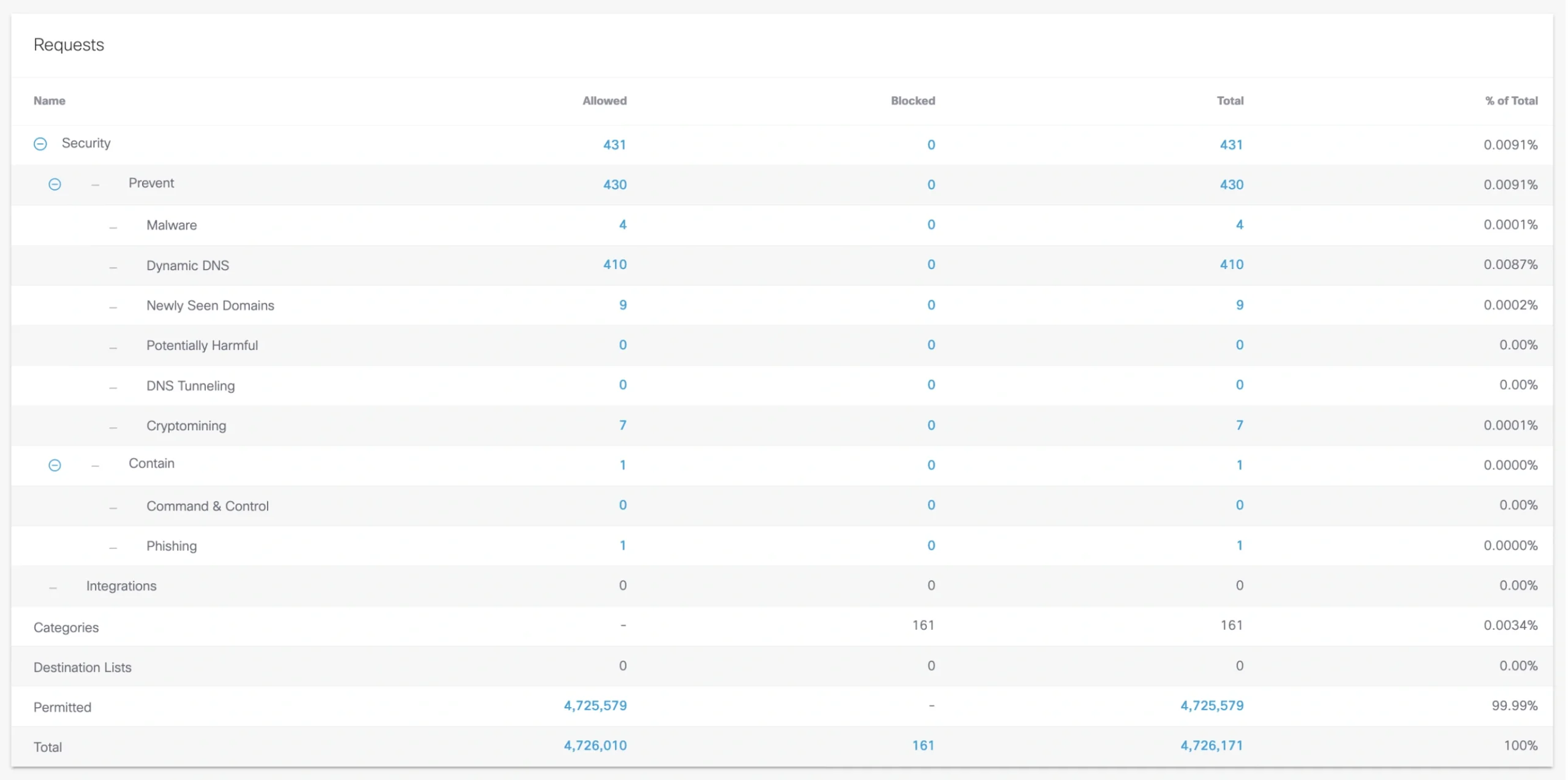Click the Allowed column header

[604, 101]
